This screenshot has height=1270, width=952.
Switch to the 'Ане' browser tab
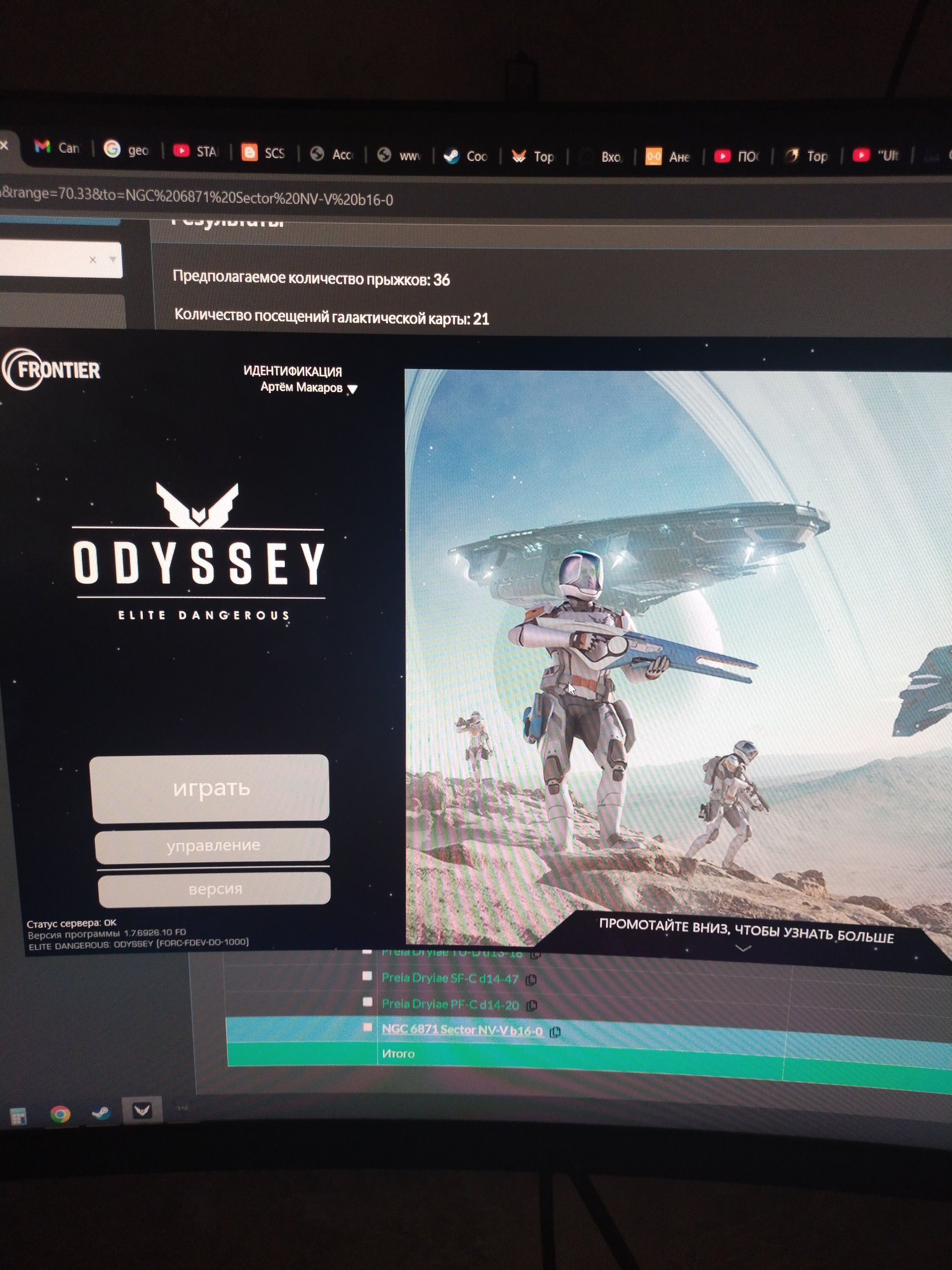[668, 157]
